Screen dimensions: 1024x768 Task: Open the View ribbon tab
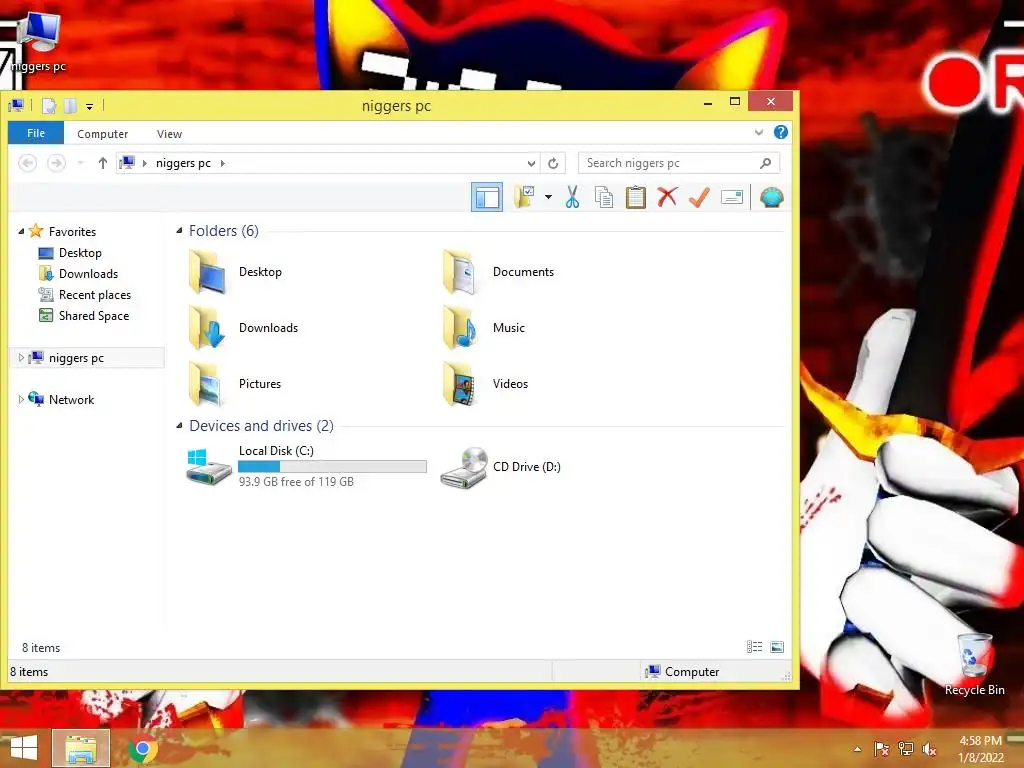(169, 134)
